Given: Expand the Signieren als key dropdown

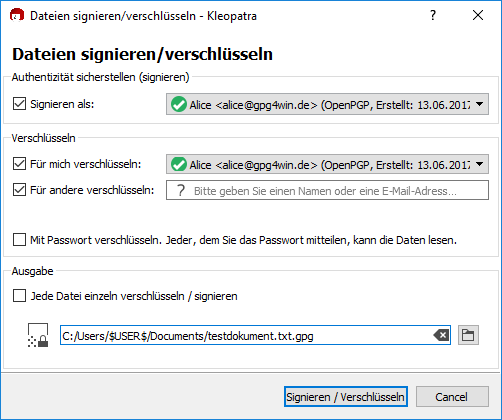Looking at the screenshot, I should (x=479, y=104).
